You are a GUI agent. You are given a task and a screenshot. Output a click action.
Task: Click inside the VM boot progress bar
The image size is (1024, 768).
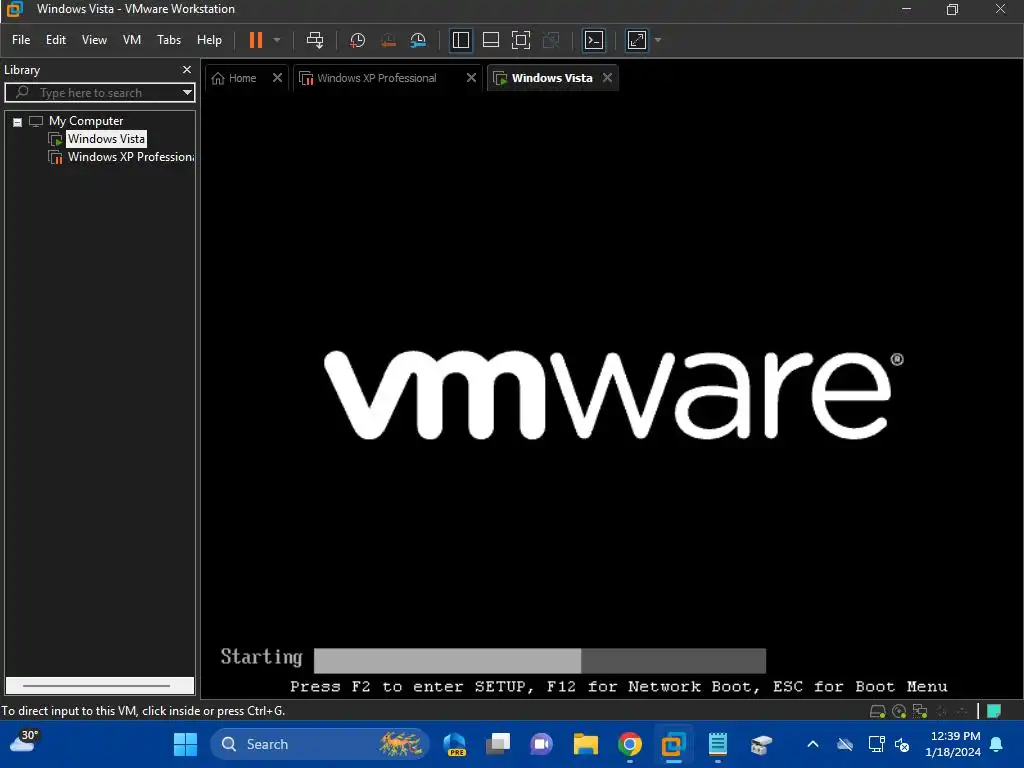tap(539, 660)
